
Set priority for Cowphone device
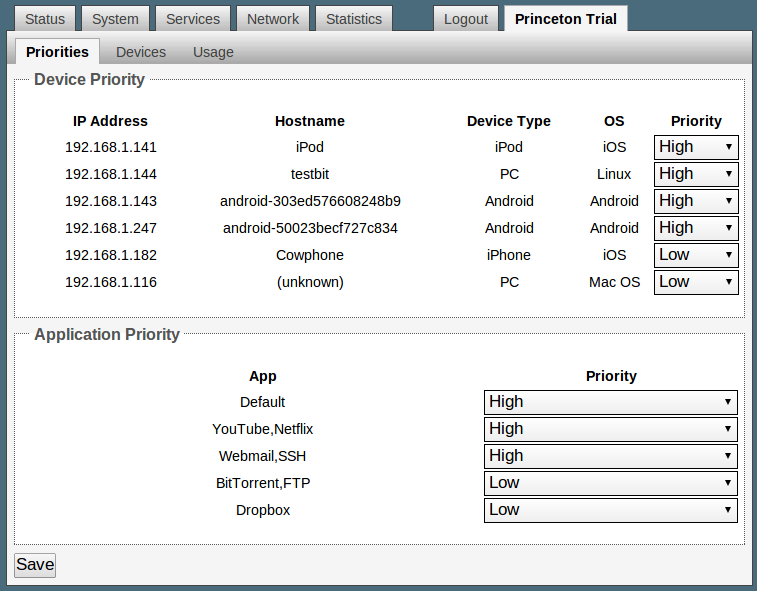coord(696,255)
